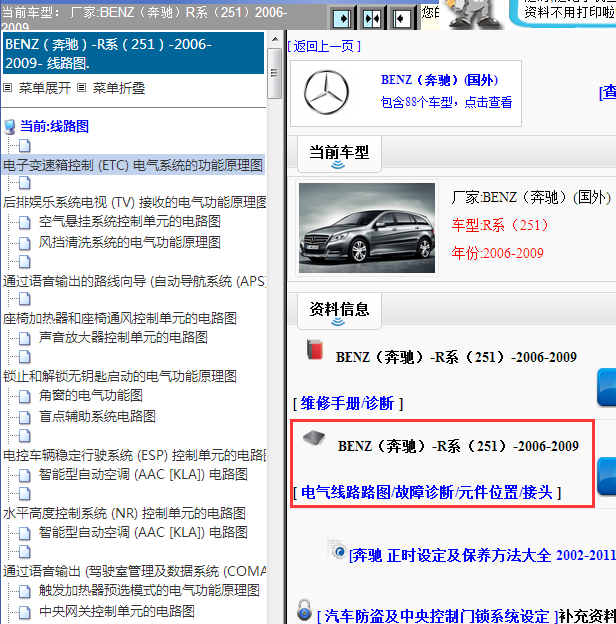
Task: Open 电控车辆稳定行驶系统 (ESP) 控制单元的电路图
Action: [x=135, y=455]
